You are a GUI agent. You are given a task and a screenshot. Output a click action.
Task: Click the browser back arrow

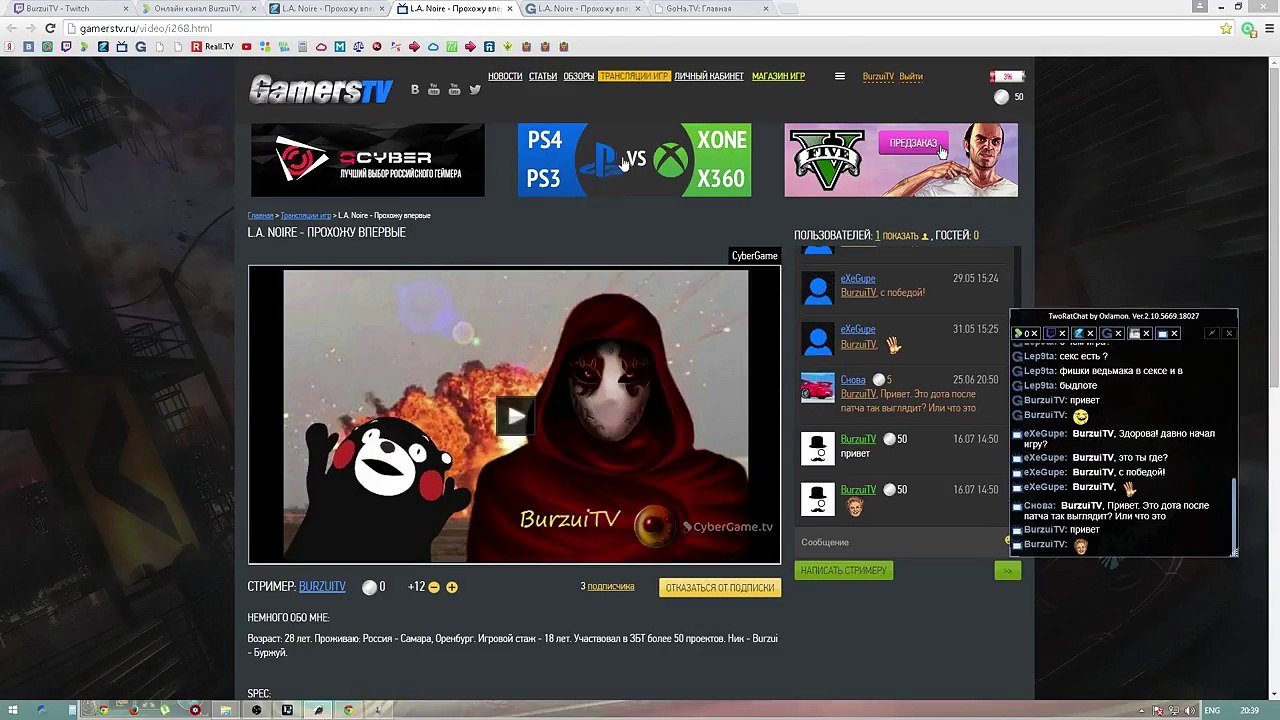tap(11, 28)
